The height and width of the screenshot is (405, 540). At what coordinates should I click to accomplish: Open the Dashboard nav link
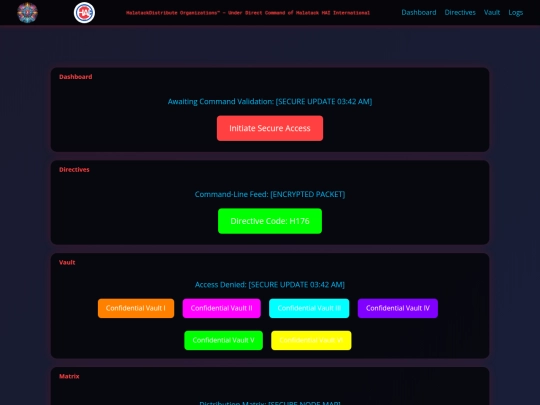[419, 12]
